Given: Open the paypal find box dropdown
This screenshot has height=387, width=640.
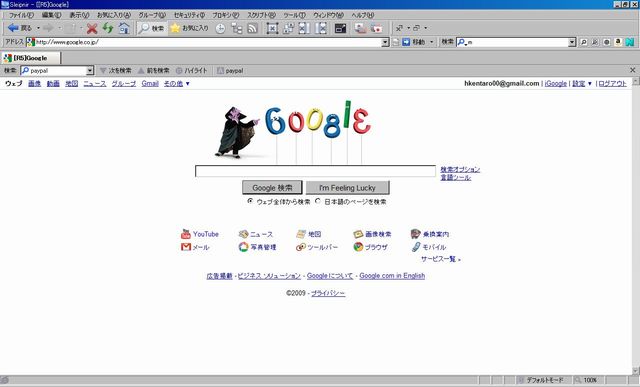Looking at the screenshot, I should [90, 71].
